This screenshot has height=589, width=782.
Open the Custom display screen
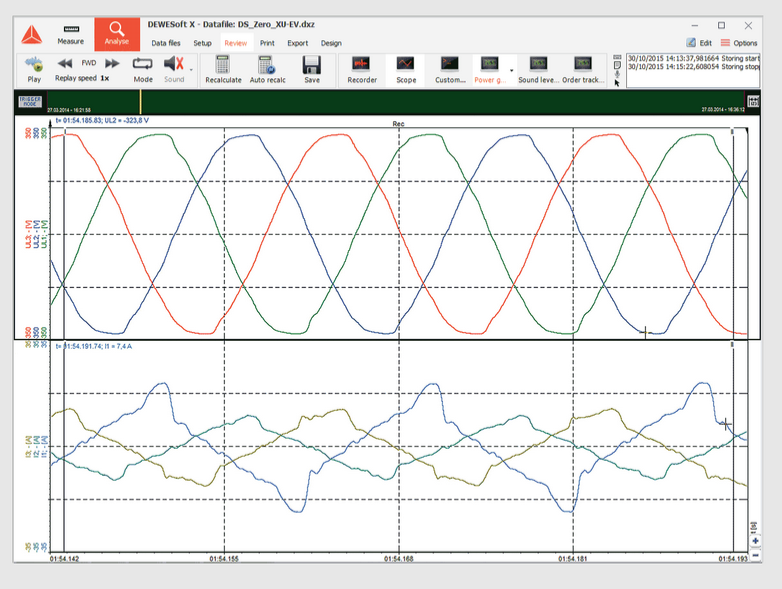(x=450, y=65)
